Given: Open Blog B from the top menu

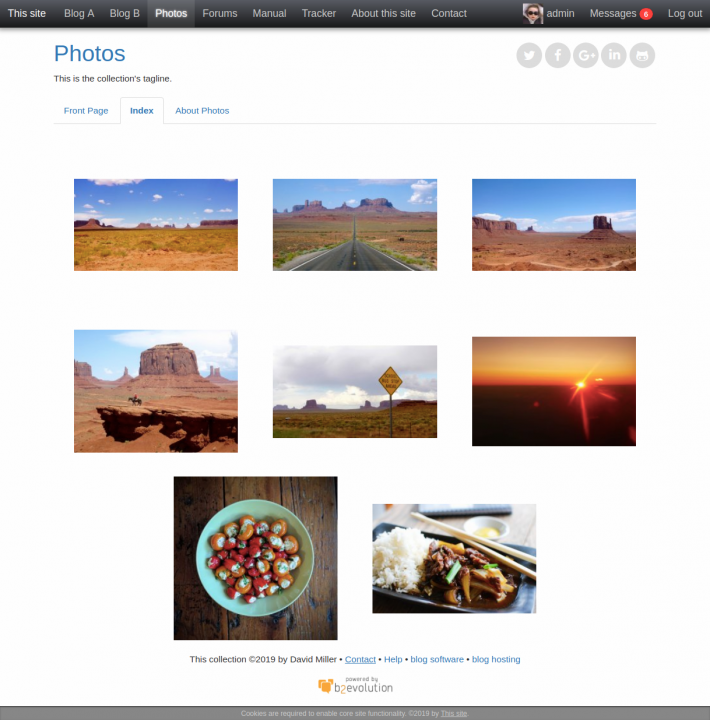Looking at the screenshot, I should [x=124, y=13].
